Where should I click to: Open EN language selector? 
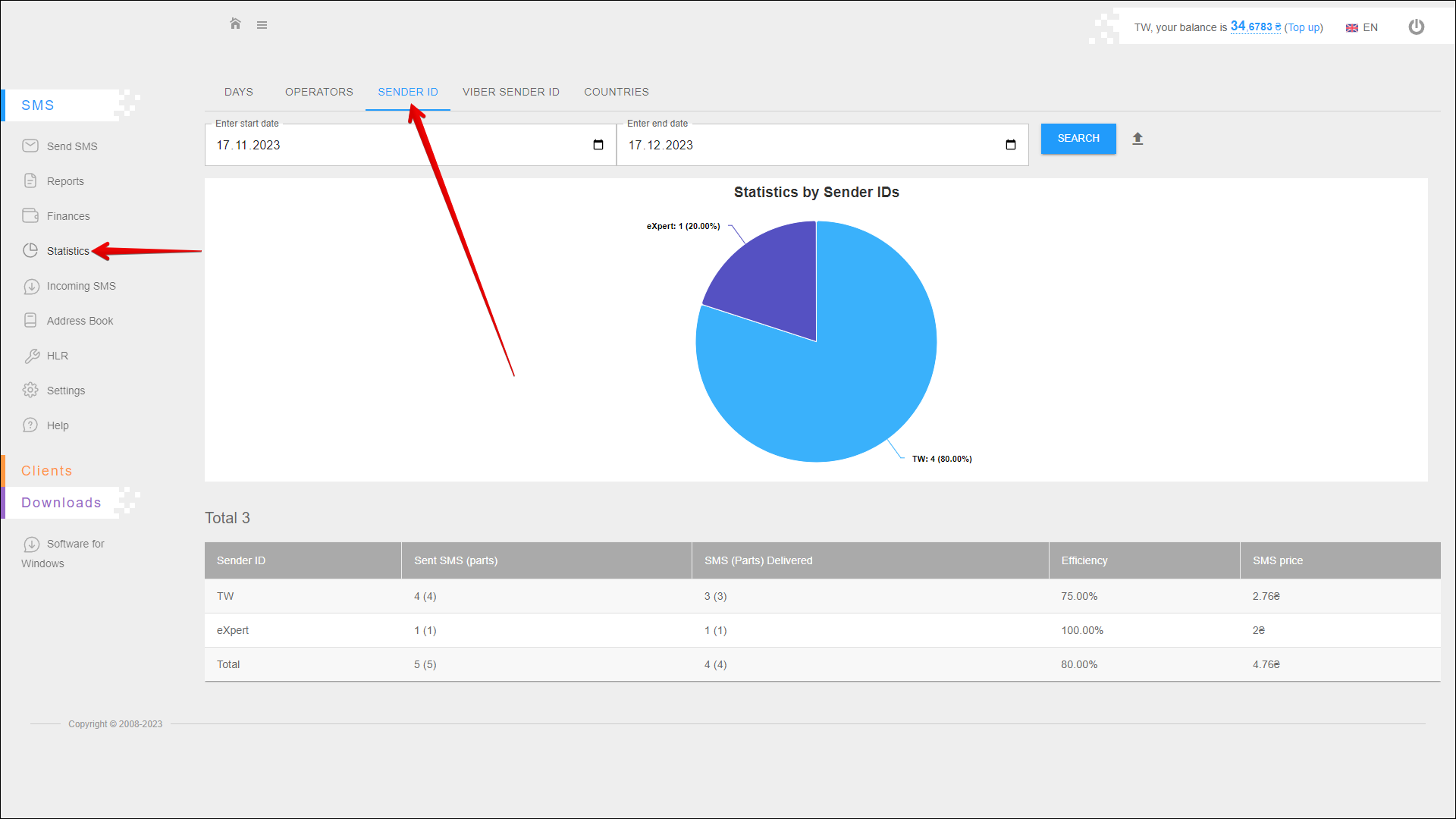pos(1362,27)
